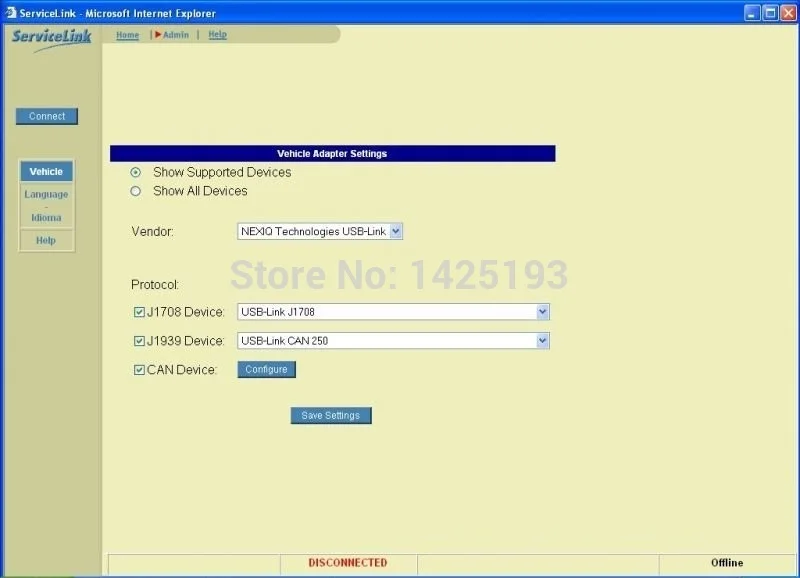Close the ServiceLink window

click(x=789, y=13)
